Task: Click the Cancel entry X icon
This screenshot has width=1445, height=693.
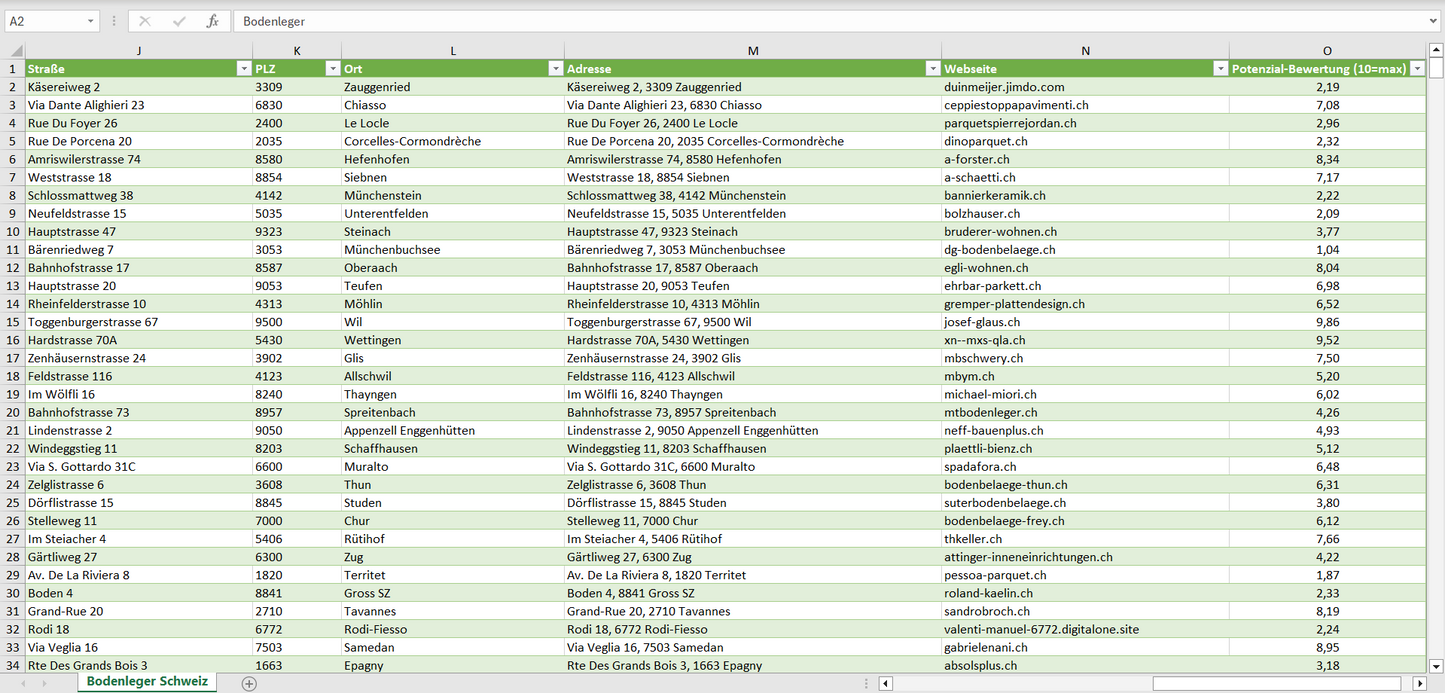Action: pyautogui.click(x=145, y=21)
